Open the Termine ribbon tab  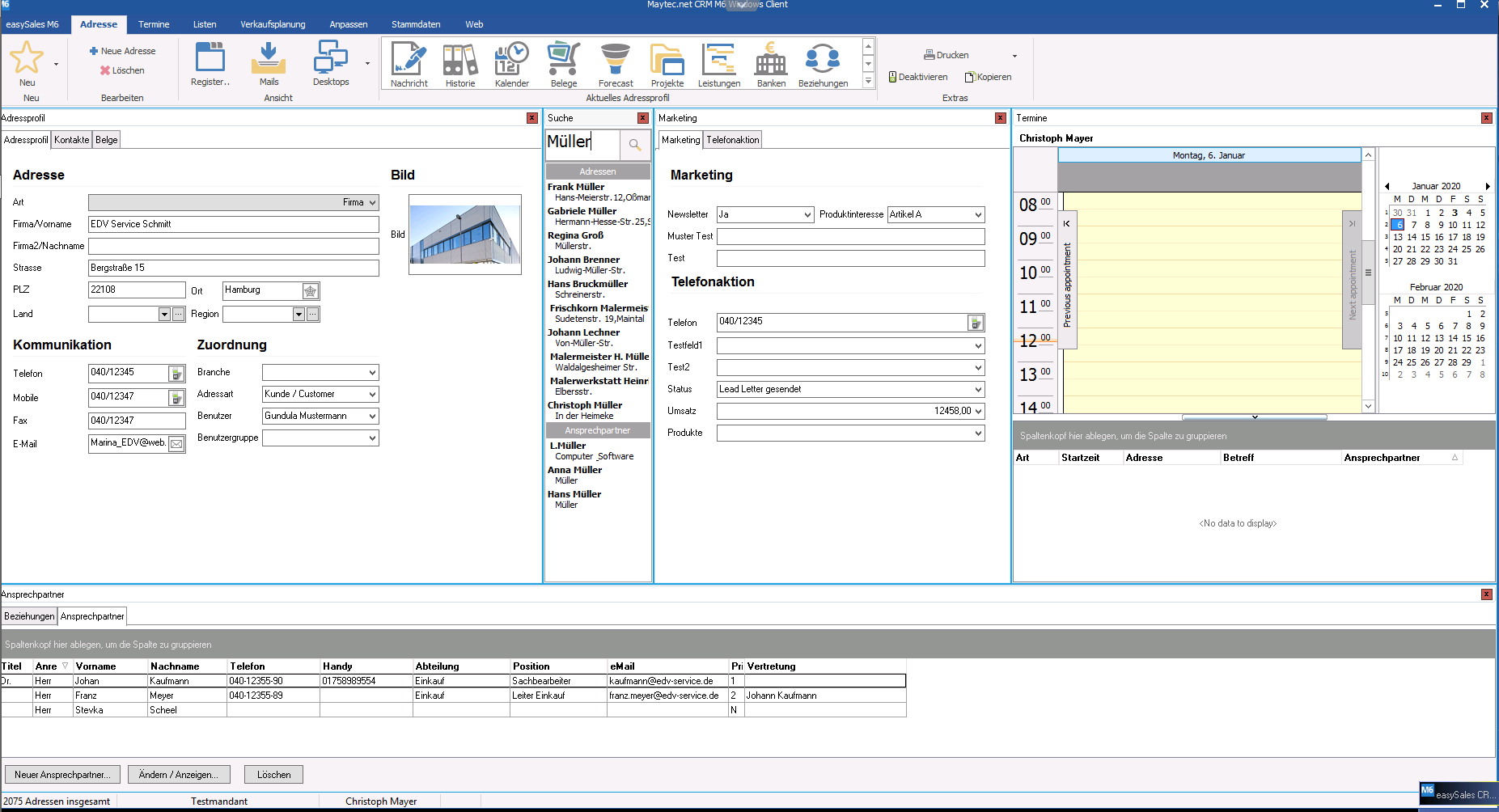coord(154,24)
